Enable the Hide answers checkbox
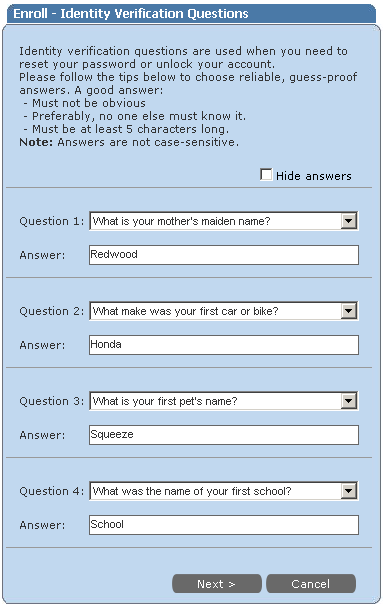383x605 pixels. click(266, 175)
